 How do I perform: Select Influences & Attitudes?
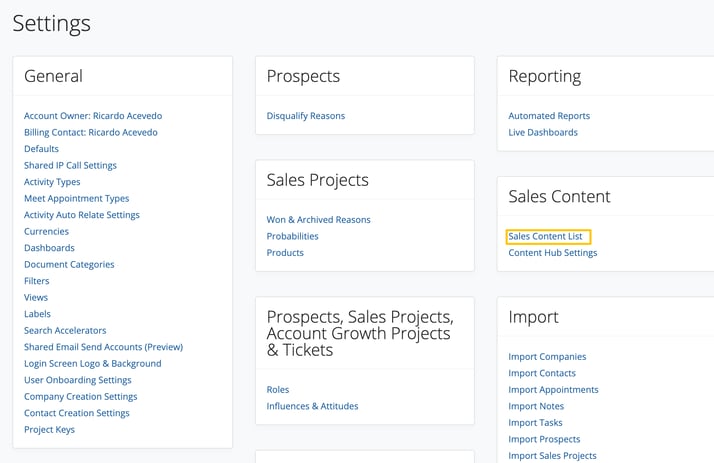click(312, 406)
